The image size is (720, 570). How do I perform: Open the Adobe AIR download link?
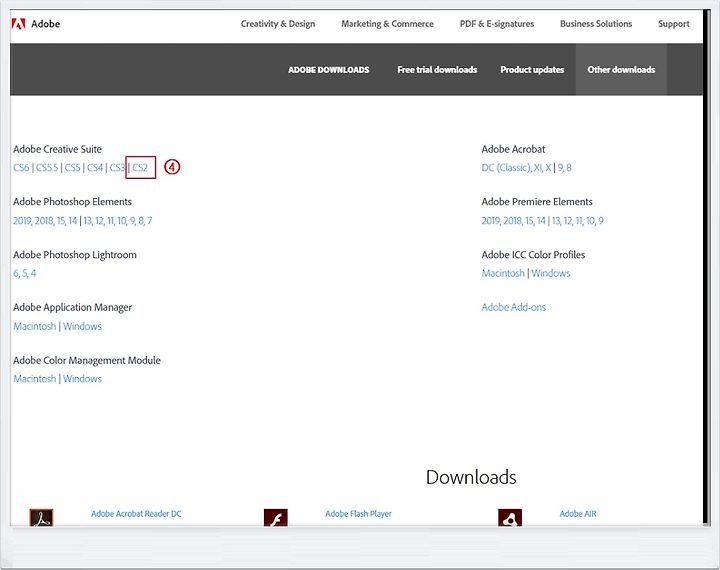(578, 514)
